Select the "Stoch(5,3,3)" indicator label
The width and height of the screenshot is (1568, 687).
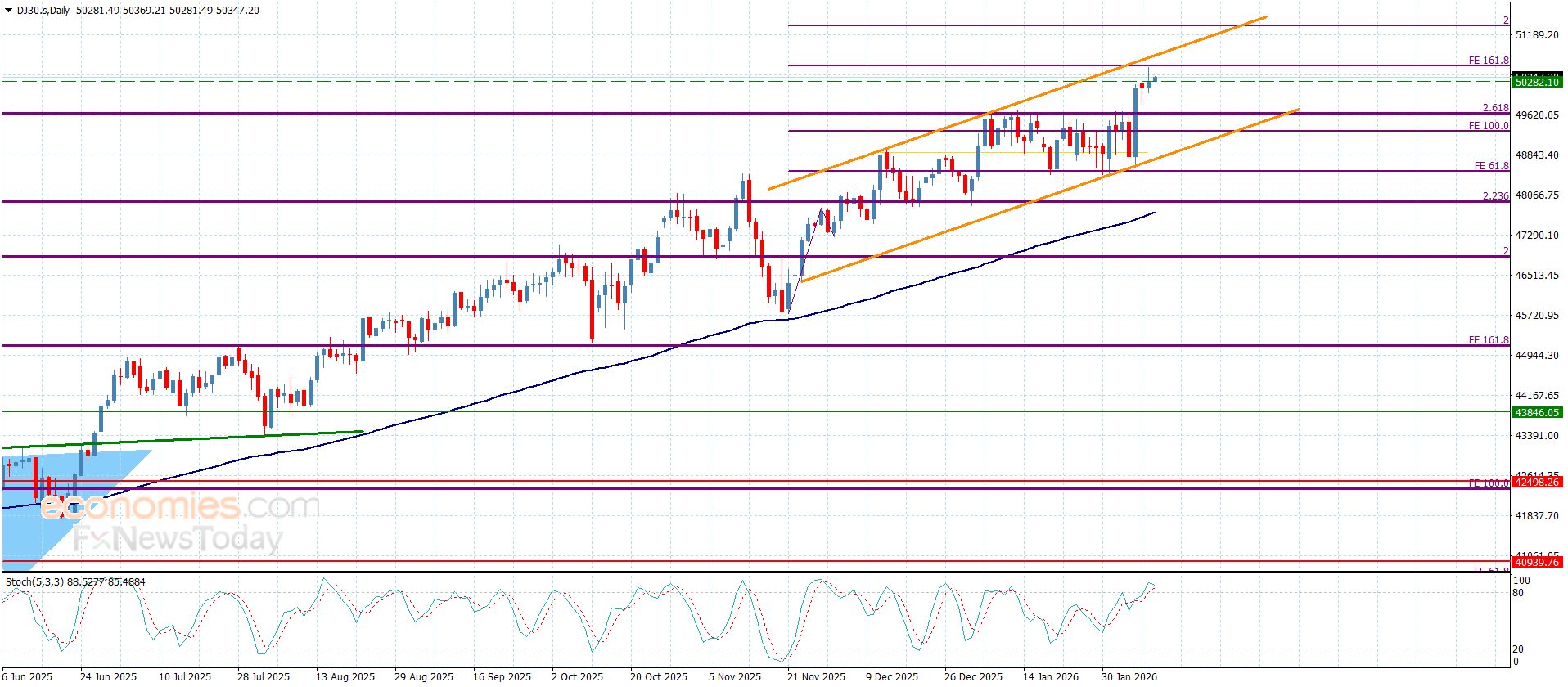click(34, 582)
